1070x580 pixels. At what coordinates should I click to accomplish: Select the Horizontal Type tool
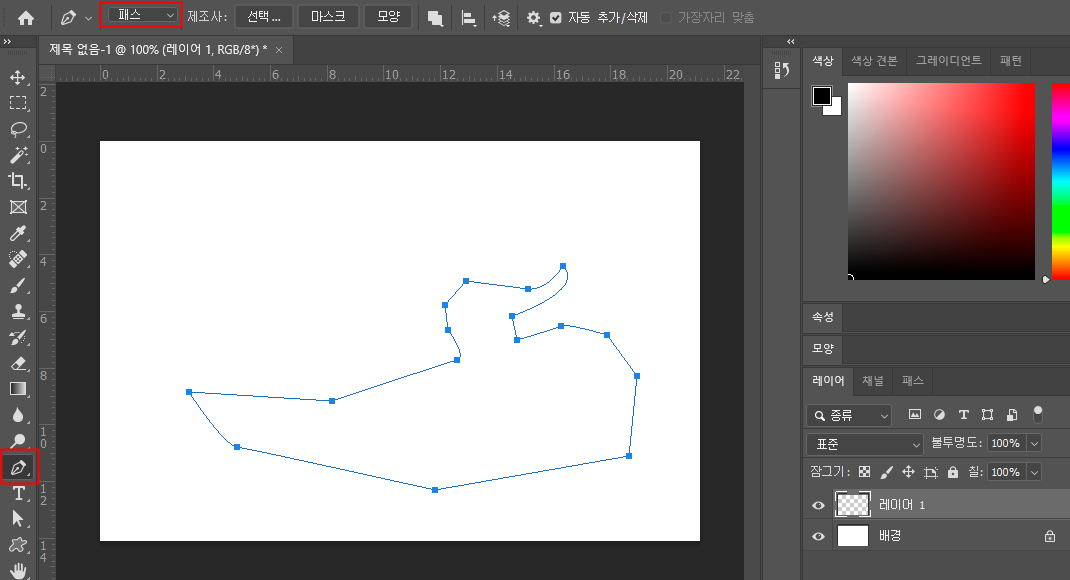click(x=18, y=493)
